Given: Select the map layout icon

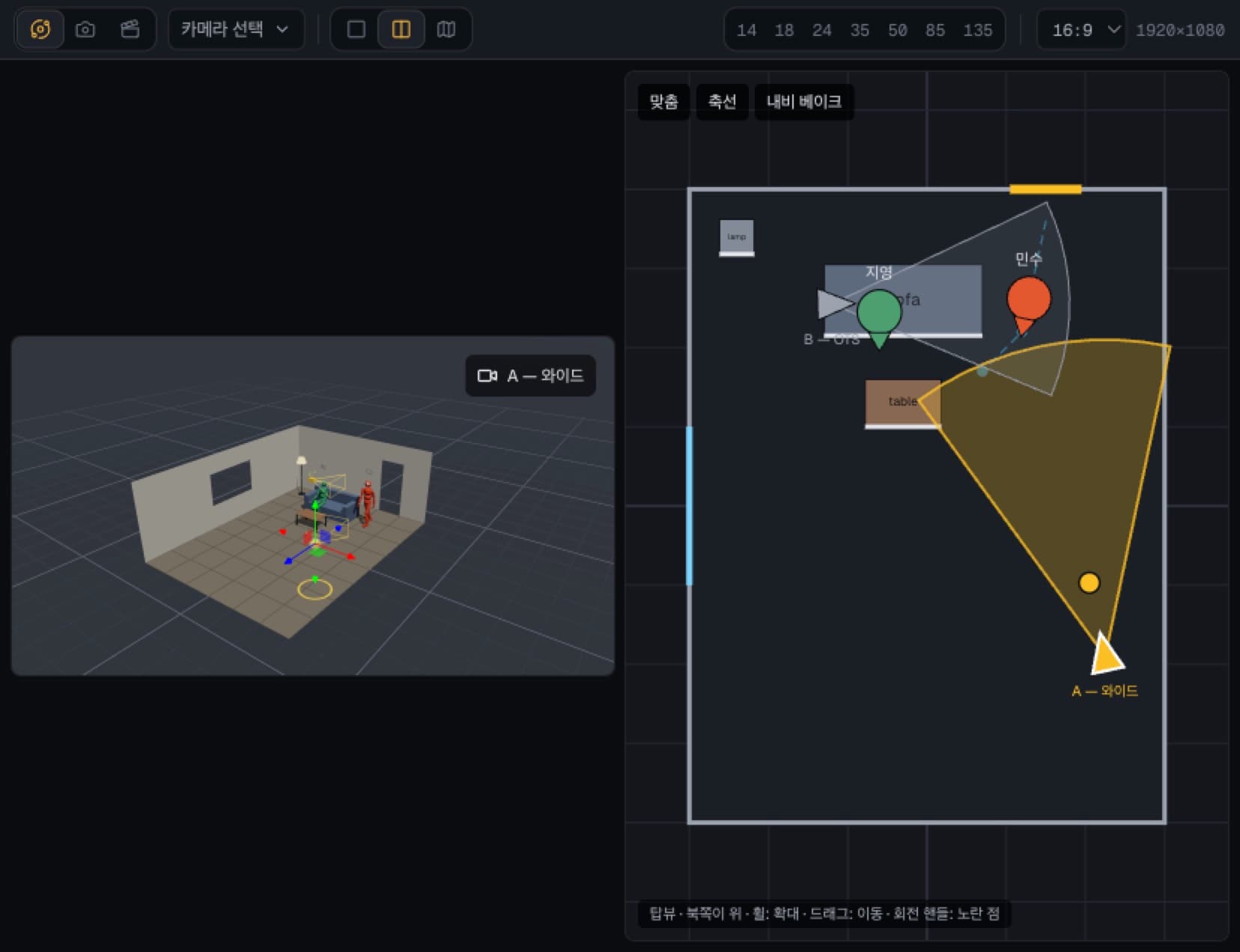Looking at the screenshot, I should click(446, 29).
